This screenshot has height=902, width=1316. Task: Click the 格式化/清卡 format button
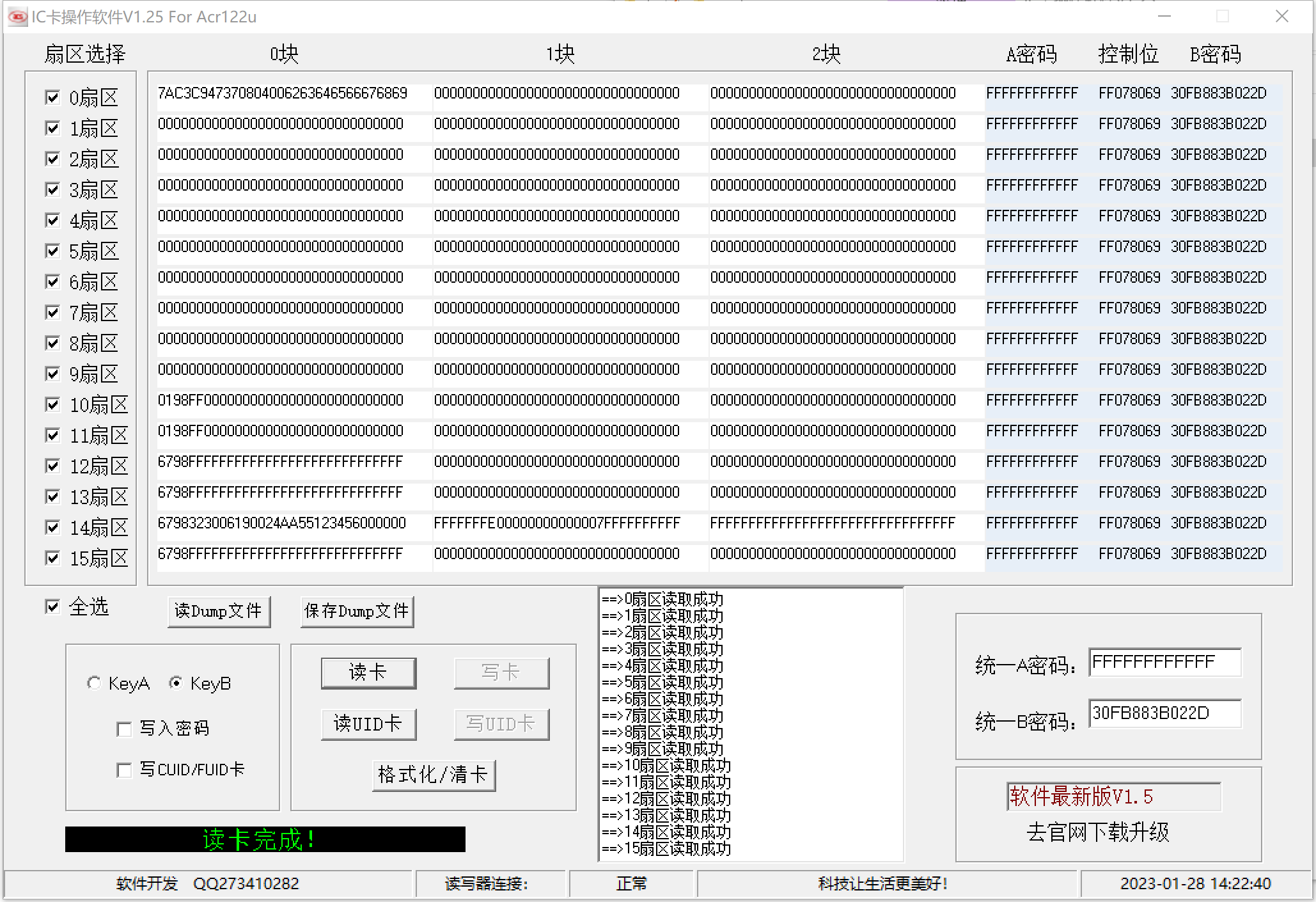point(434,775)
